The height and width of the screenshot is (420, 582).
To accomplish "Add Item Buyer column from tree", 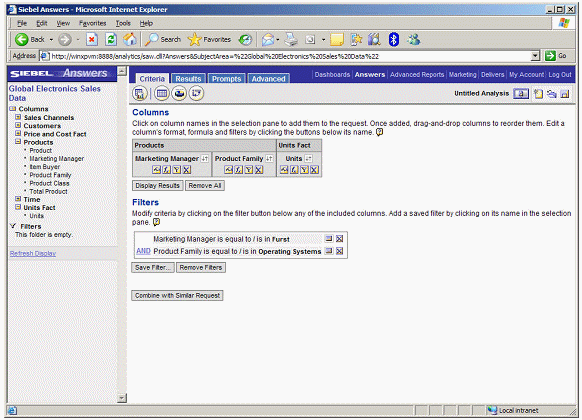I will [45, 167].
